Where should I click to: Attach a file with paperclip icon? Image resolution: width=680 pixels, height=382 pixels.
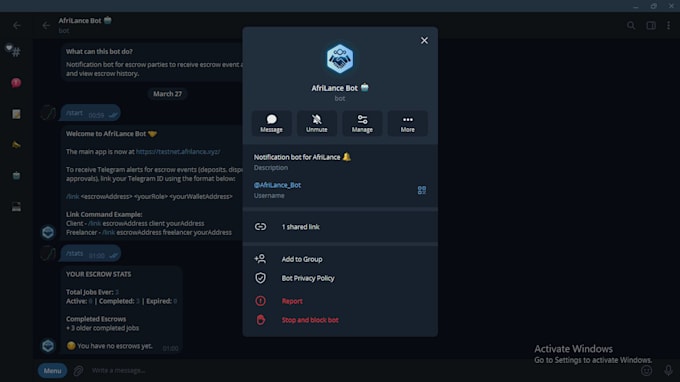tap(78, 371)
